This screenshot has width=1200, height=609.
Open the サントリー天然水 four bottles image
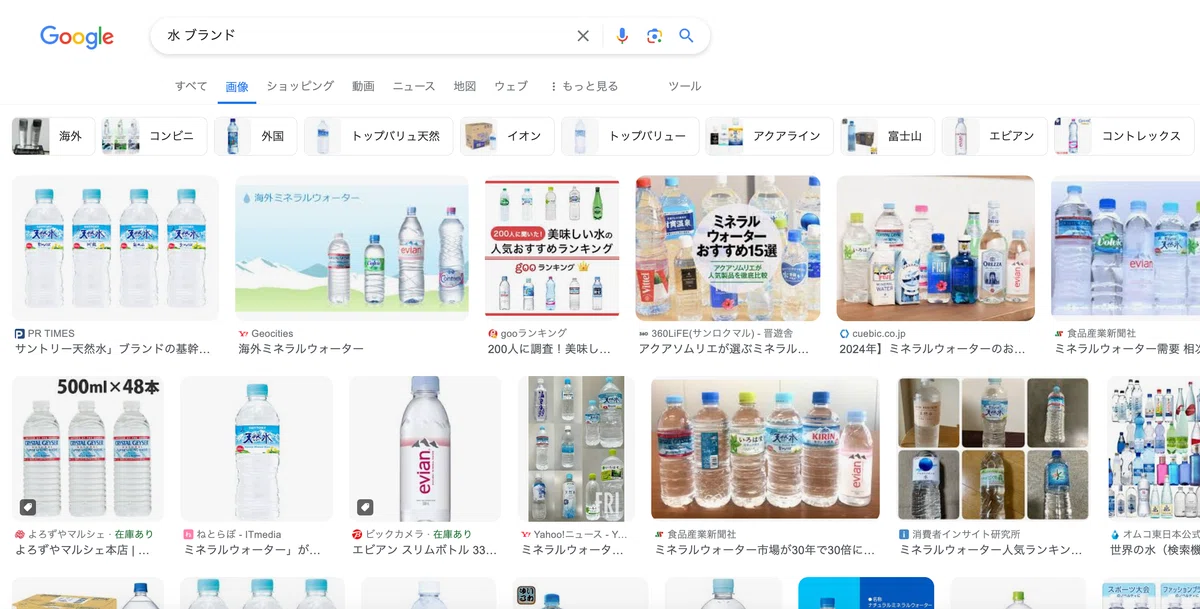click(115, 248)
